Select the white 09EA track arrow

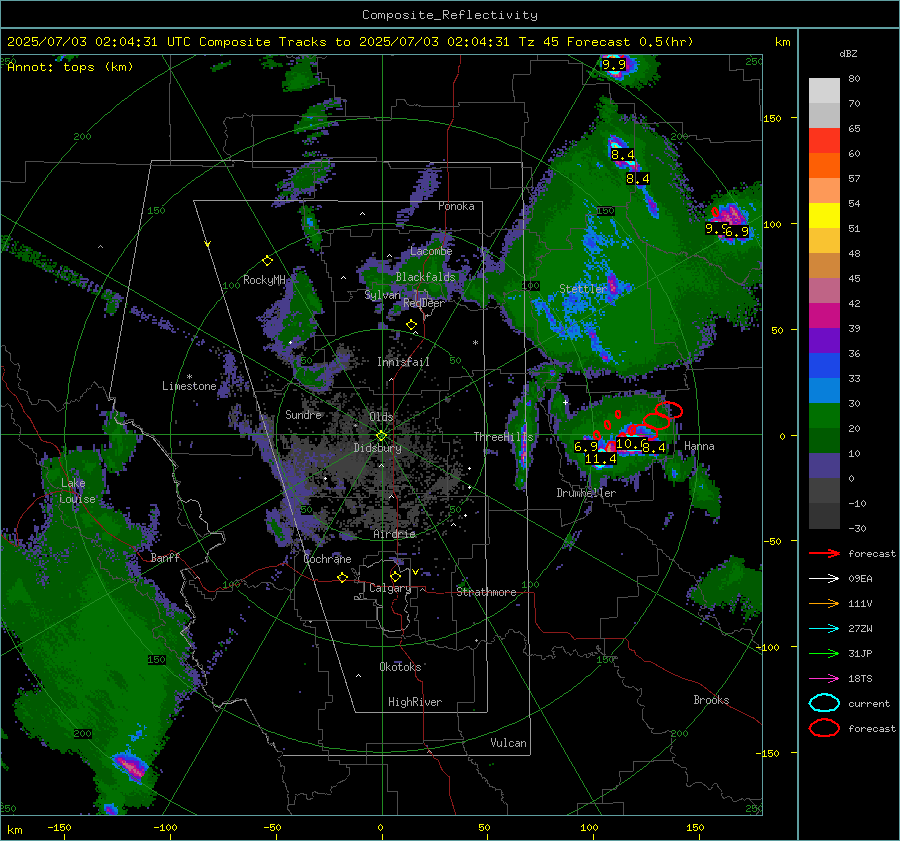tap(824, 579)
